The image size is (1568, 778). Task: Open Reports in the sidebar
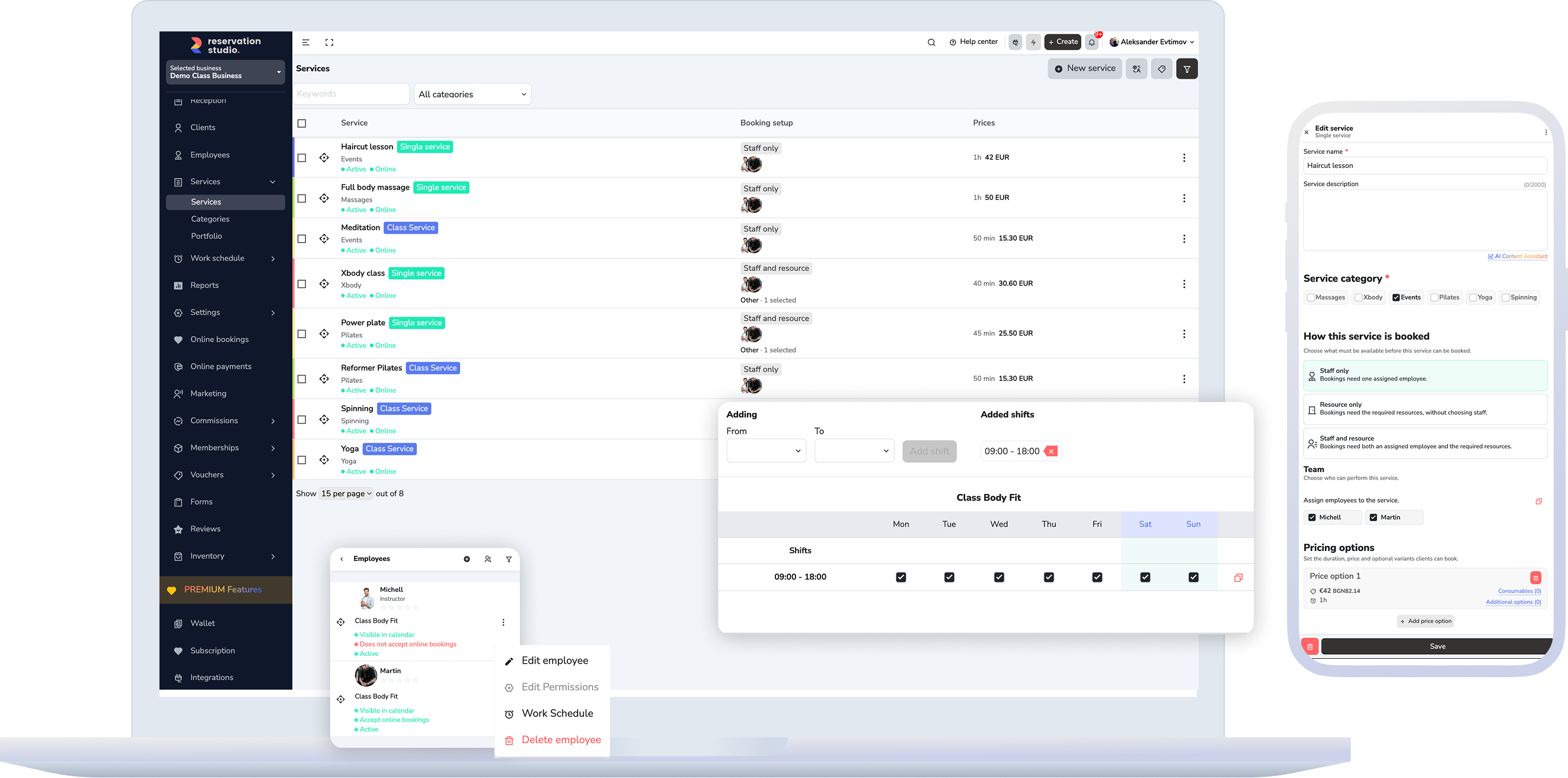click(205, 285)
